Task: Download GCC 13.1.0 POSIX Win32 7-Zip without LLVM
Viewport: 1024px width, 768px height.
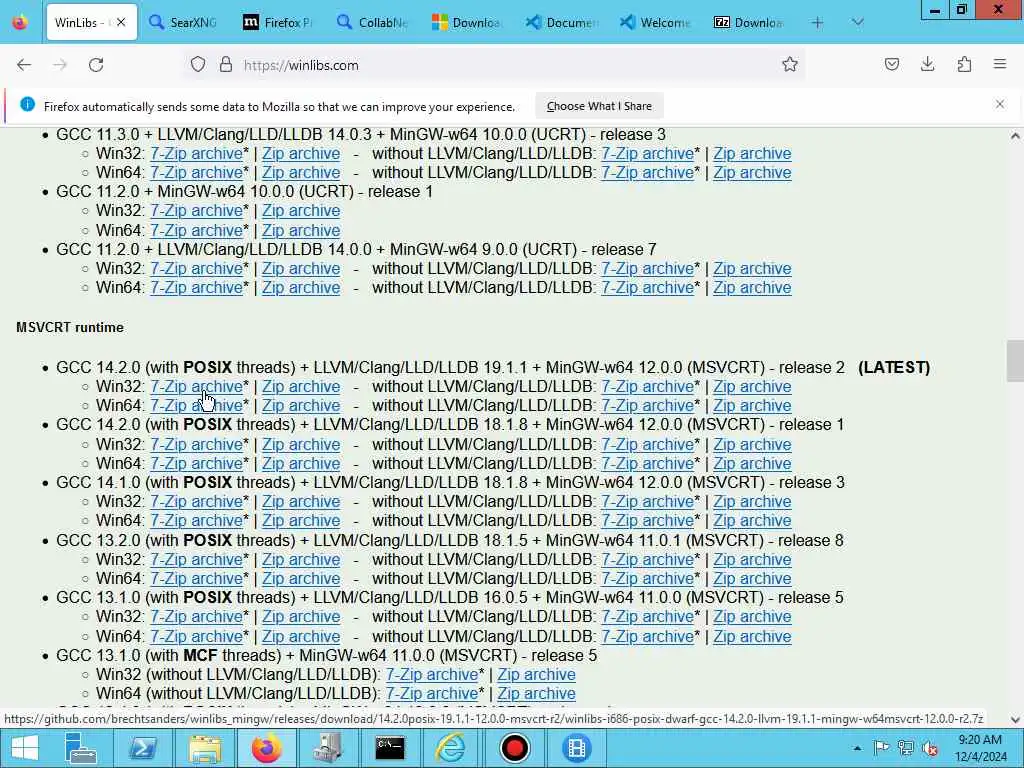Action: (647, 616)
